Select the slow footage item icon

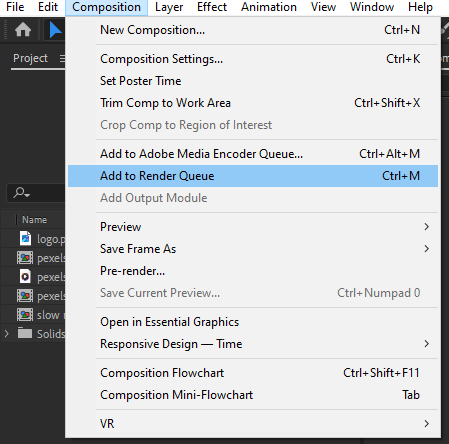pyautogui.click(x=25, y=315)
